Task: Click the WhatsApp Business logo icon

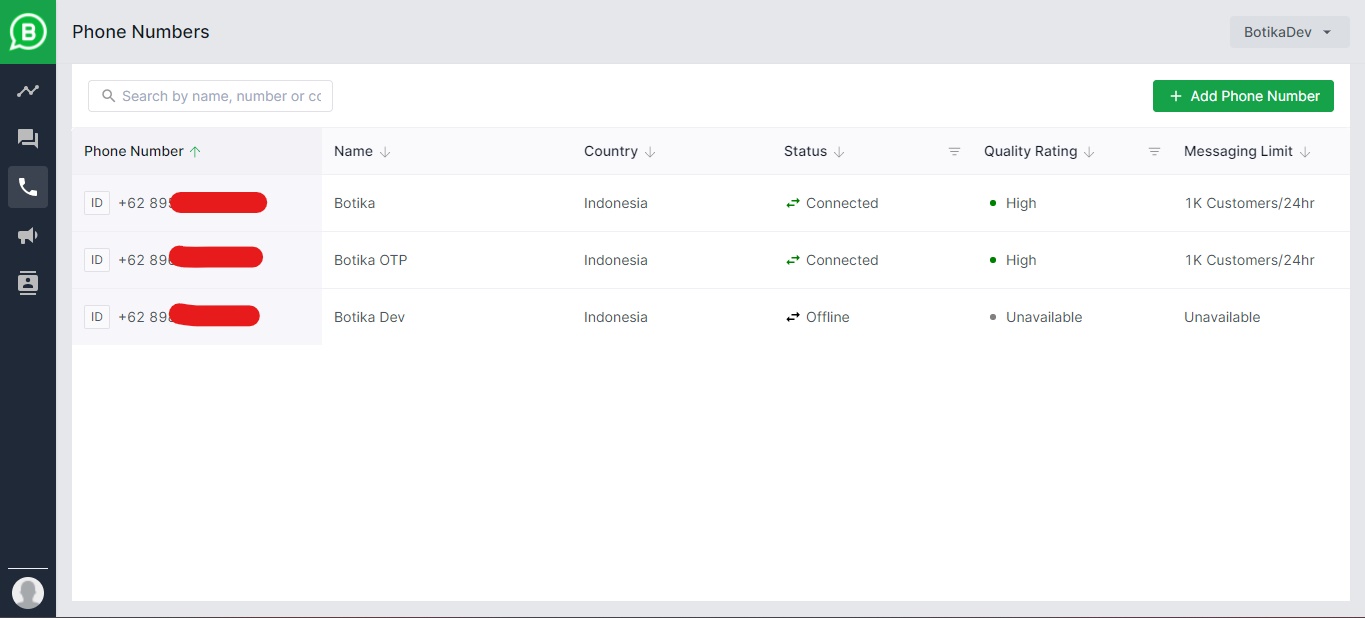Action: [28, 32]
